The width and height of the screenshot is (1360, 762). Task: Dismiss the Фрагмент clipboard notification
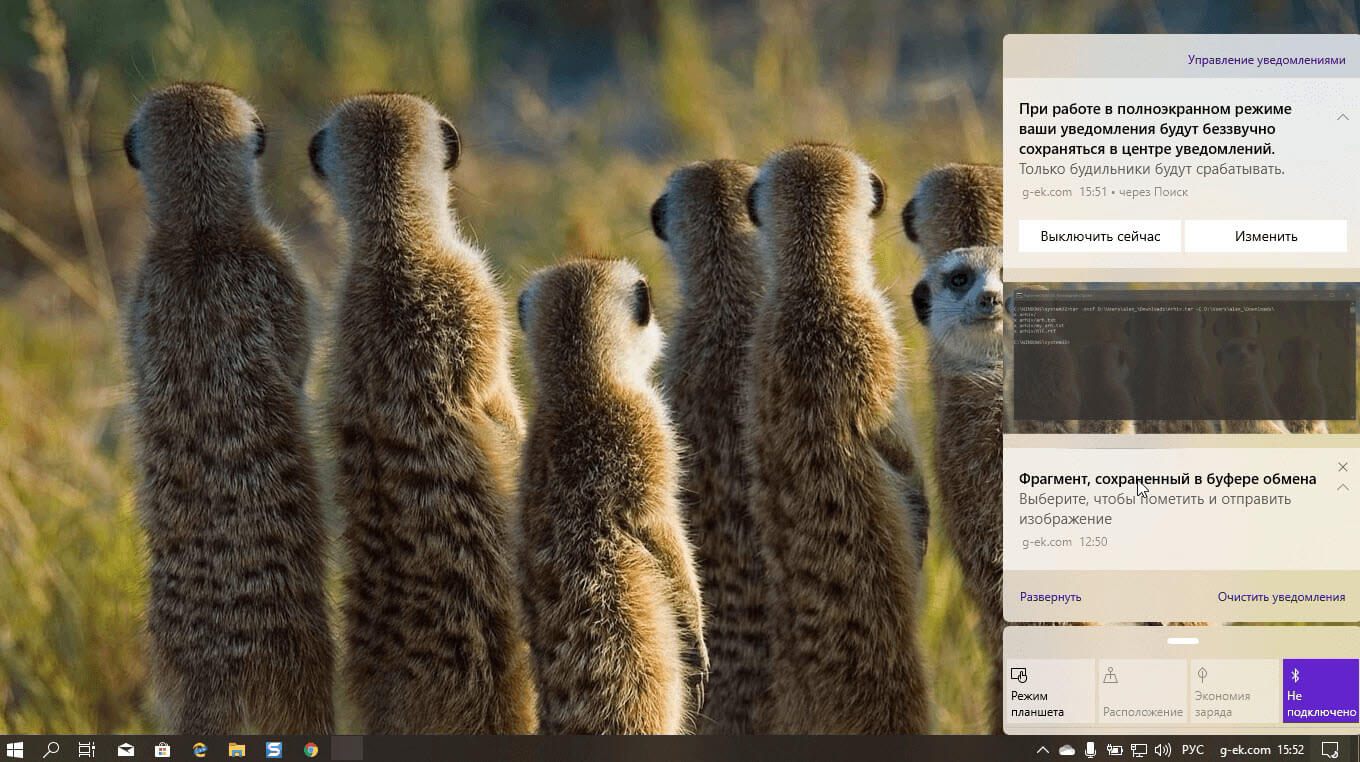[x=1343, y=467]
